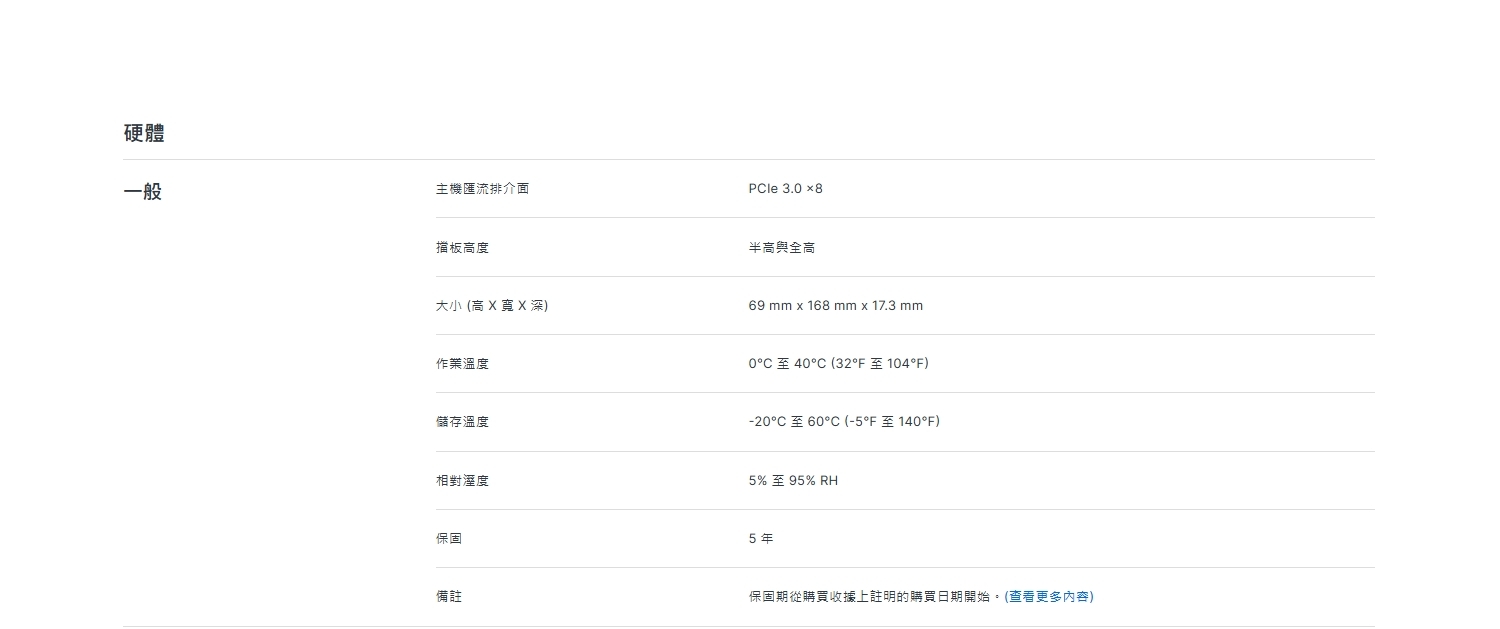This screenshot has height=629, width=1500.
Task: Select the 69 mm x 168 mm dimensions value
Action: click(835, 305)
